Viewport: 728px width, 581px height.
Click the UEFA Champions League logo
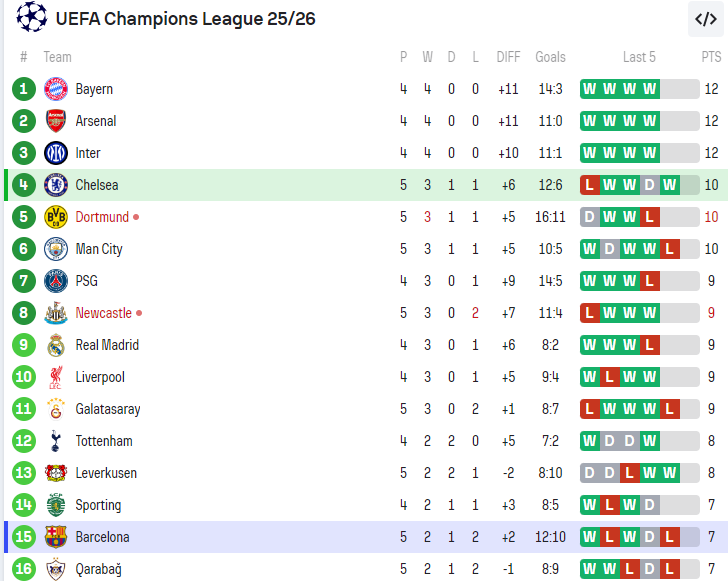tap(32, 17)
